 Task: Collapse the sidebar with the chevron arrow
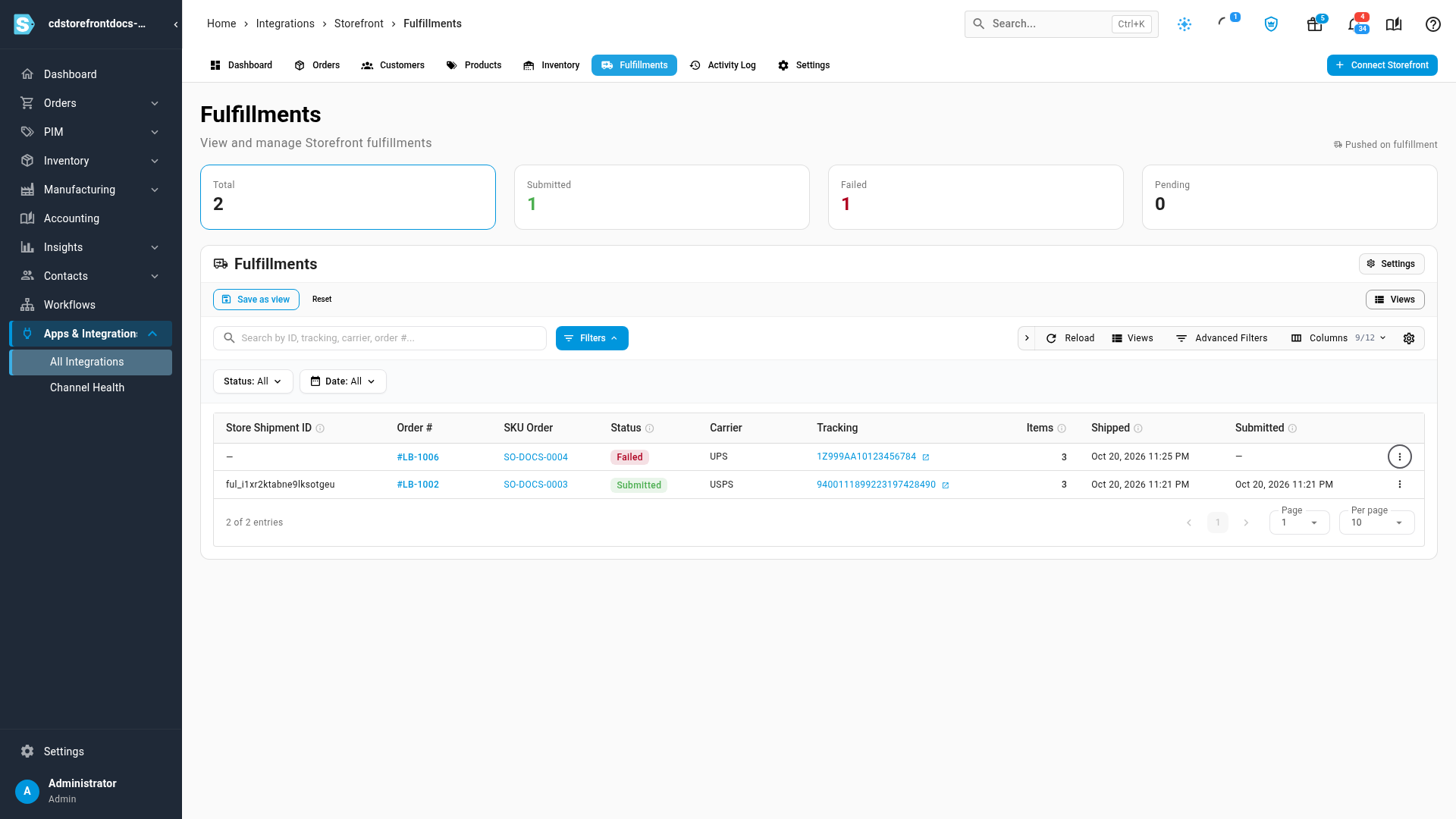tap(176, 24)
